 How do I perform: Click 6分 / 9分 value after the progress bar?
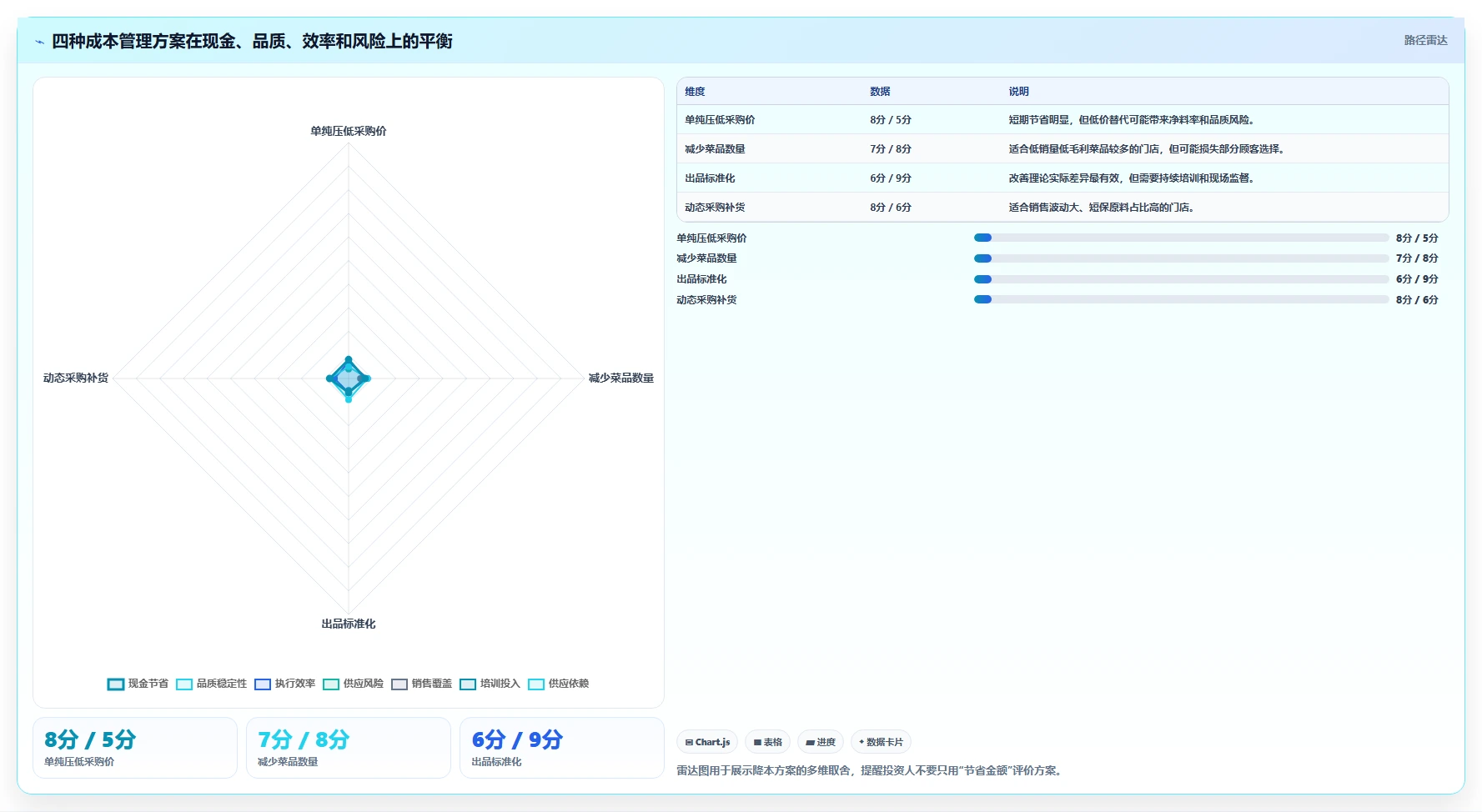1417,279
